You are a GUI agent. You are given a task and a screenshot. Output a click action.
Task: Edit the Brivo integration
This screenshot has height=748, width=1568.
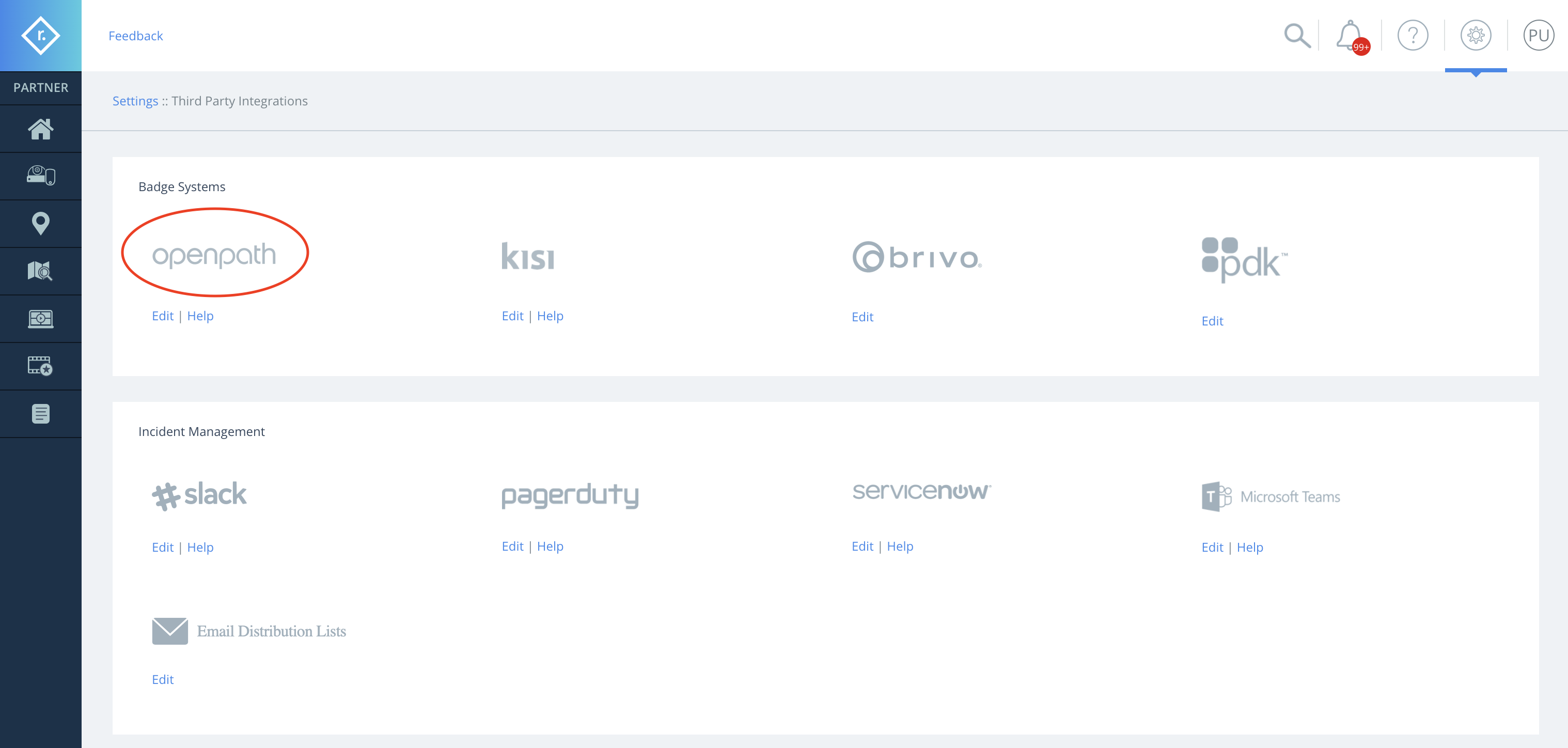click(863, 317)
